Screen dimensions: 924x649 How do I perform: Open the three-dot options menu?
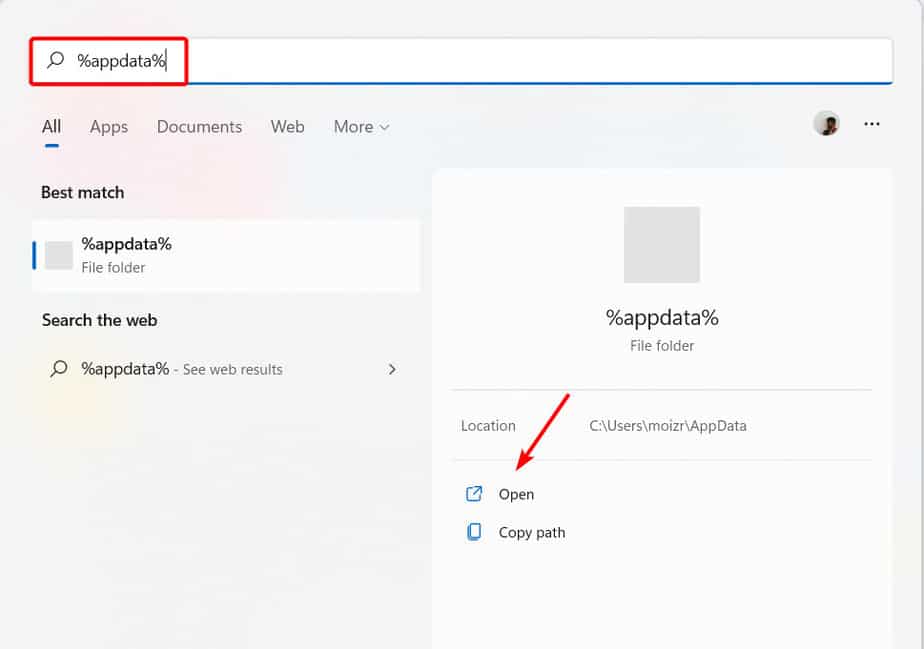coord(872,124)
